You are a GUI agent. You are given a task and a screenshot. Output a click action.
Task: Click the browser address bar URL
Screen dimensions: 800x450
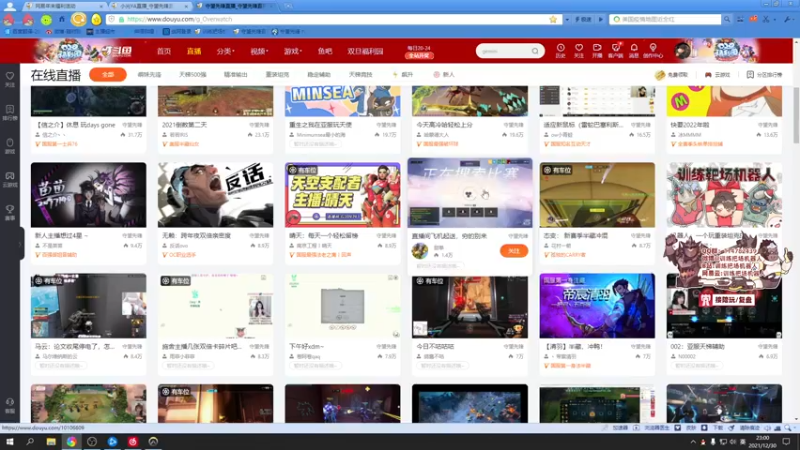[x=180, y=19]
